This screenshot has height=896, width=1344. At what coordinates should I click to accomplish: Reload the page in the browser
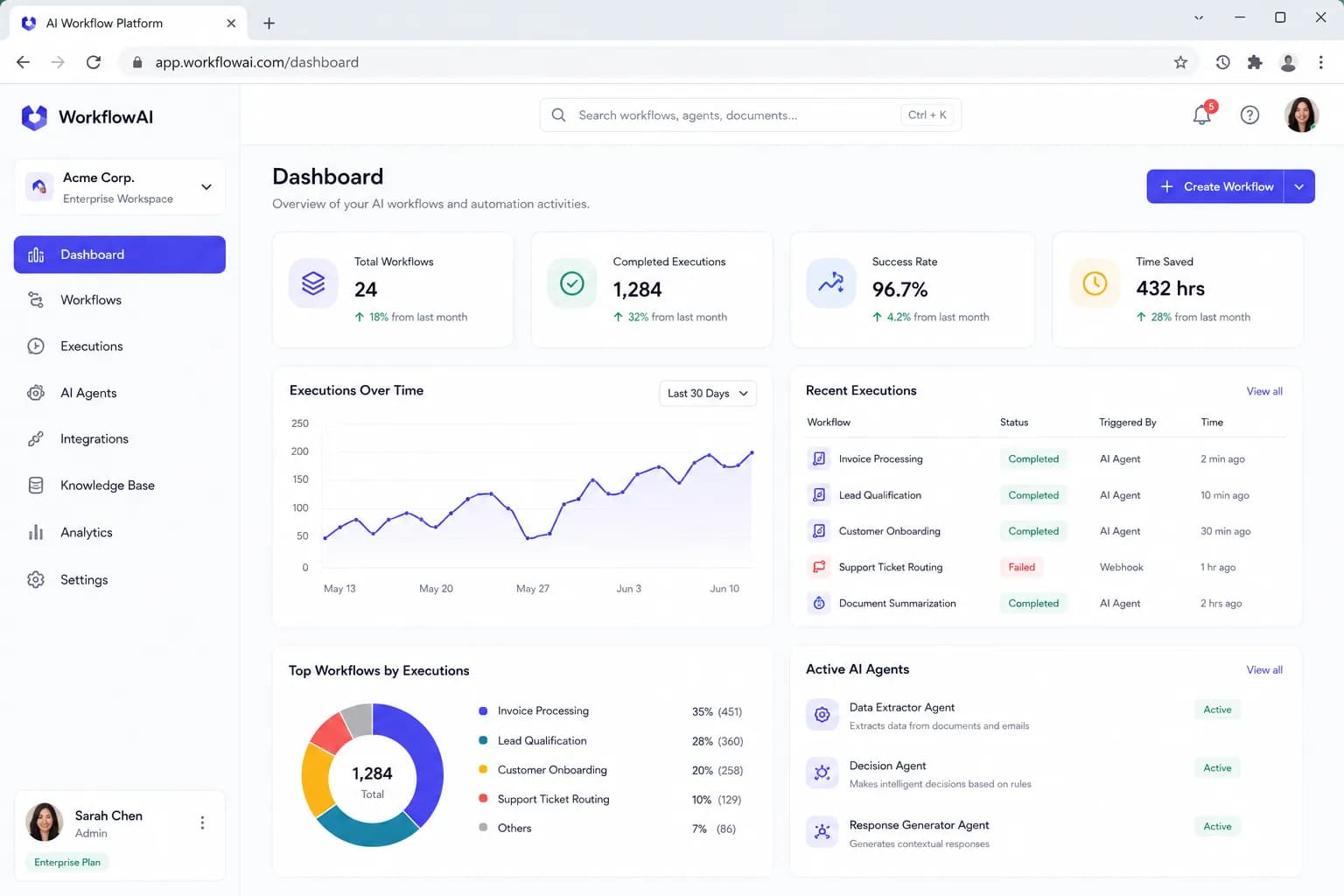click(x=94, y=62)
